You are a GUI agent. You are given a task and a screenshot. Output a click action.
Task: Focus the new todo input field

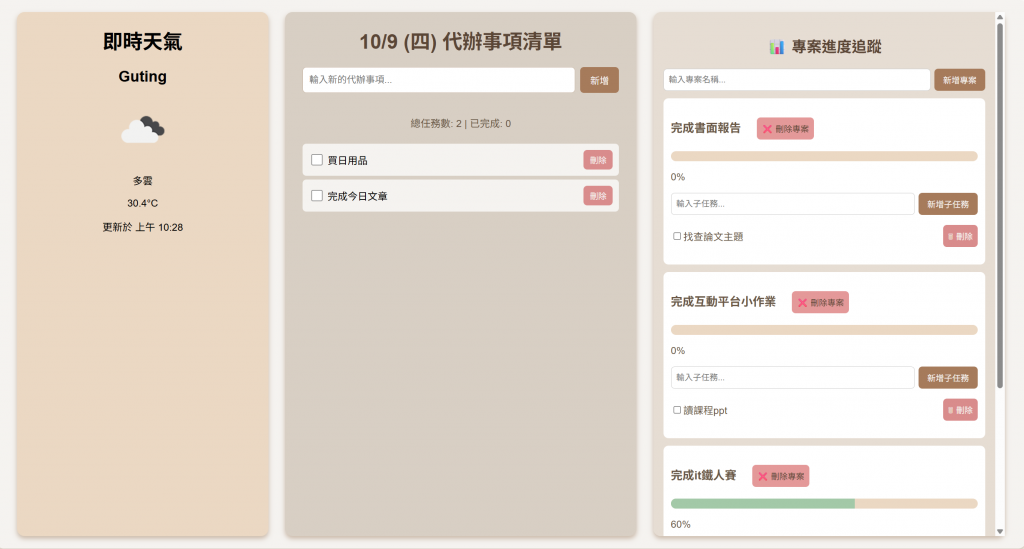pyautogui.click(x=439, y=80)
